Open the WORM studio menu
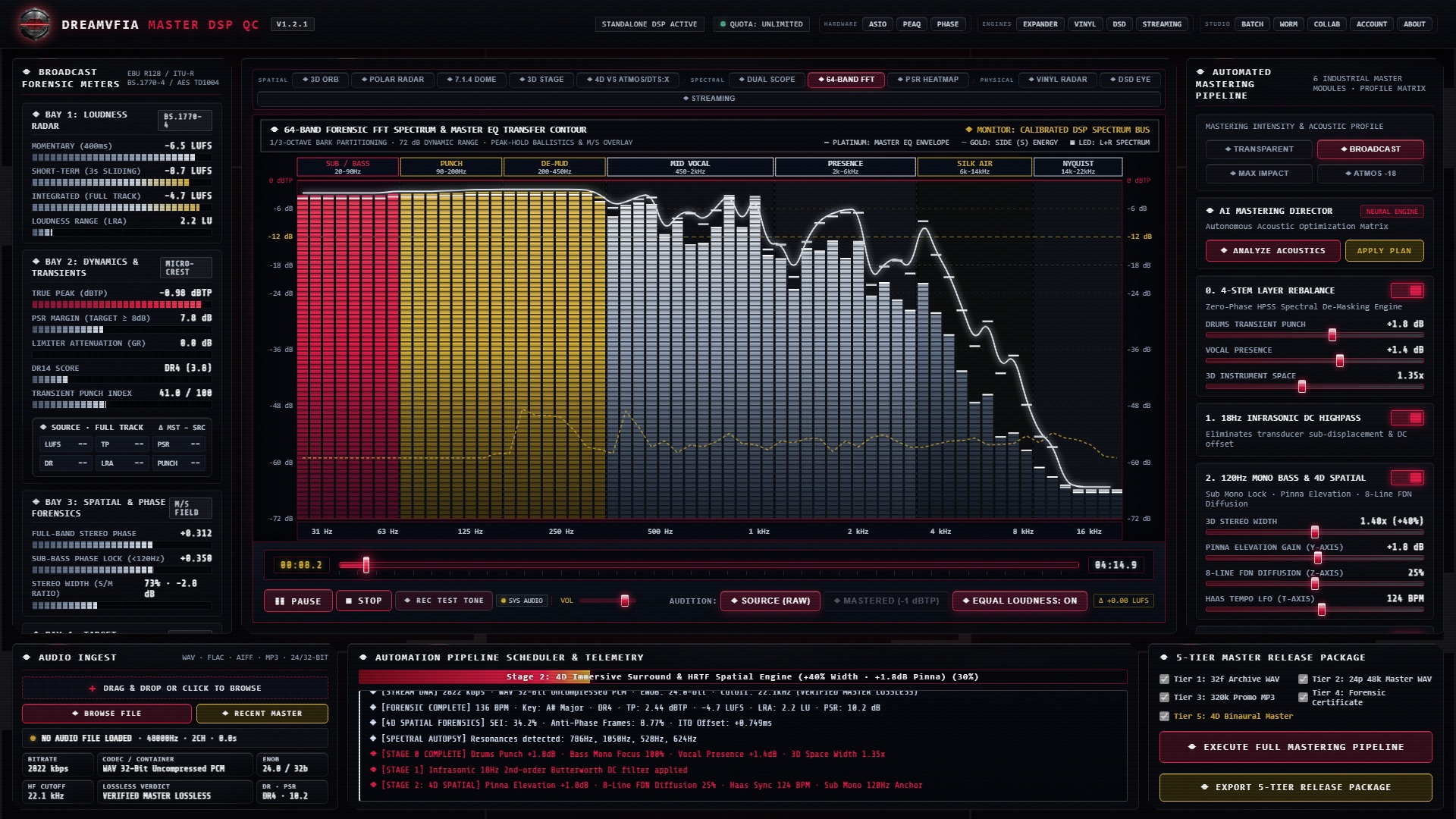 click(x=1288, y=24)
